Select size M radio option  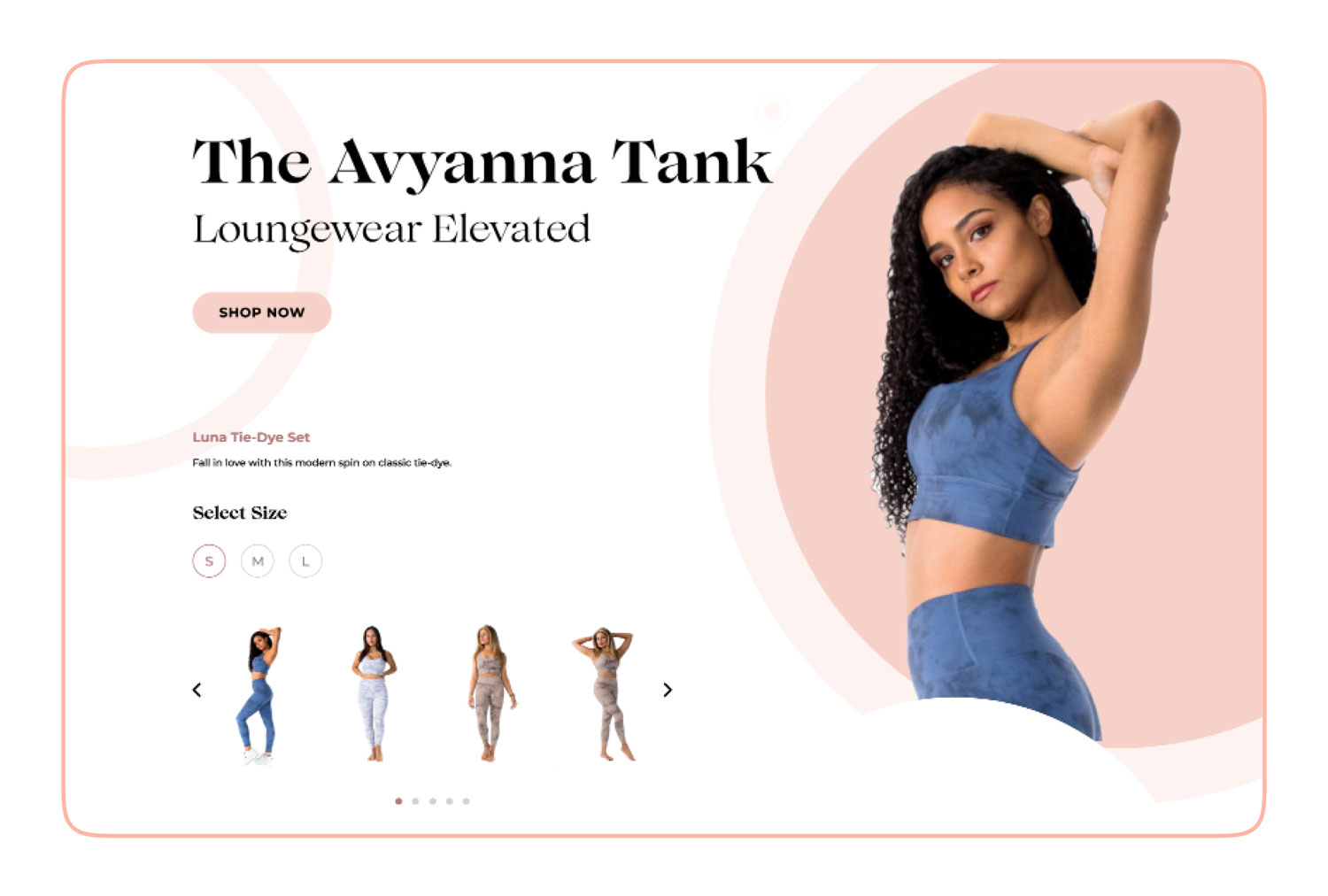point(258,561)
